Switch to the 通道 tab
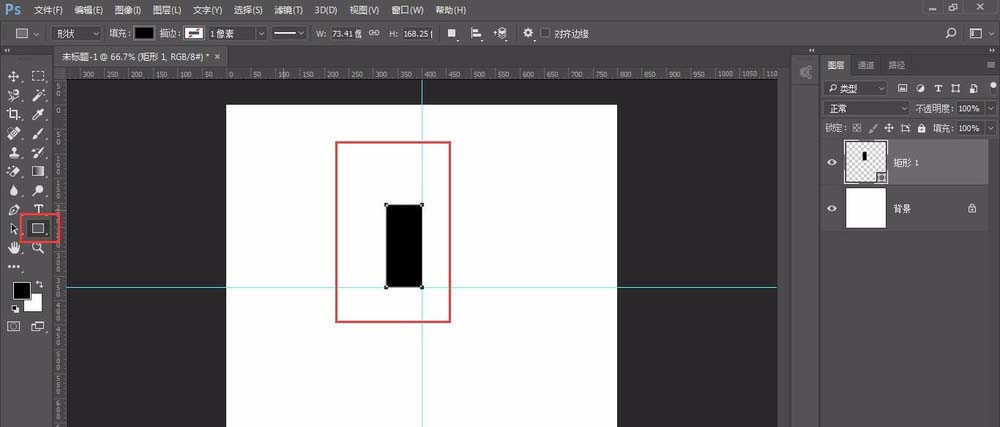Viewport: 1000px width, 427px height. 866,65
